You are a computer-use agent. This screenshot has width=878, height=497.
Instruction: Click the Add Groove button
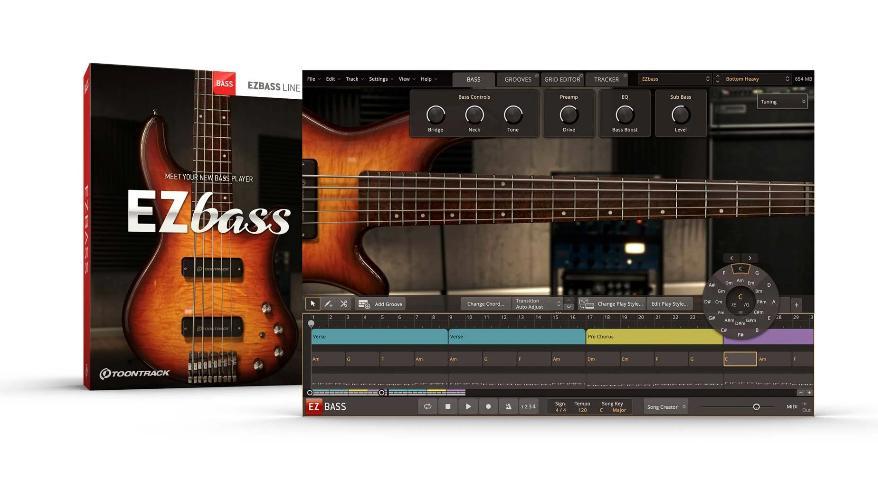tap(382, 304)
